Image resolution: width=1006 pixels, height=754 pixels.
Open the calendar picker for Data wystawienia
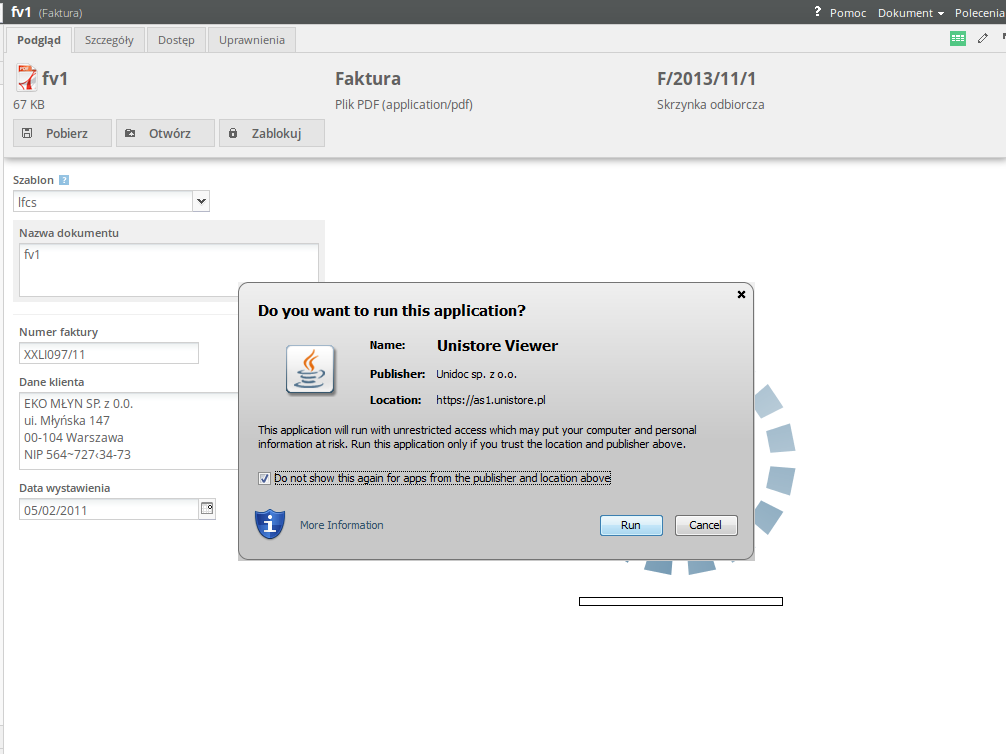[207, 509]
